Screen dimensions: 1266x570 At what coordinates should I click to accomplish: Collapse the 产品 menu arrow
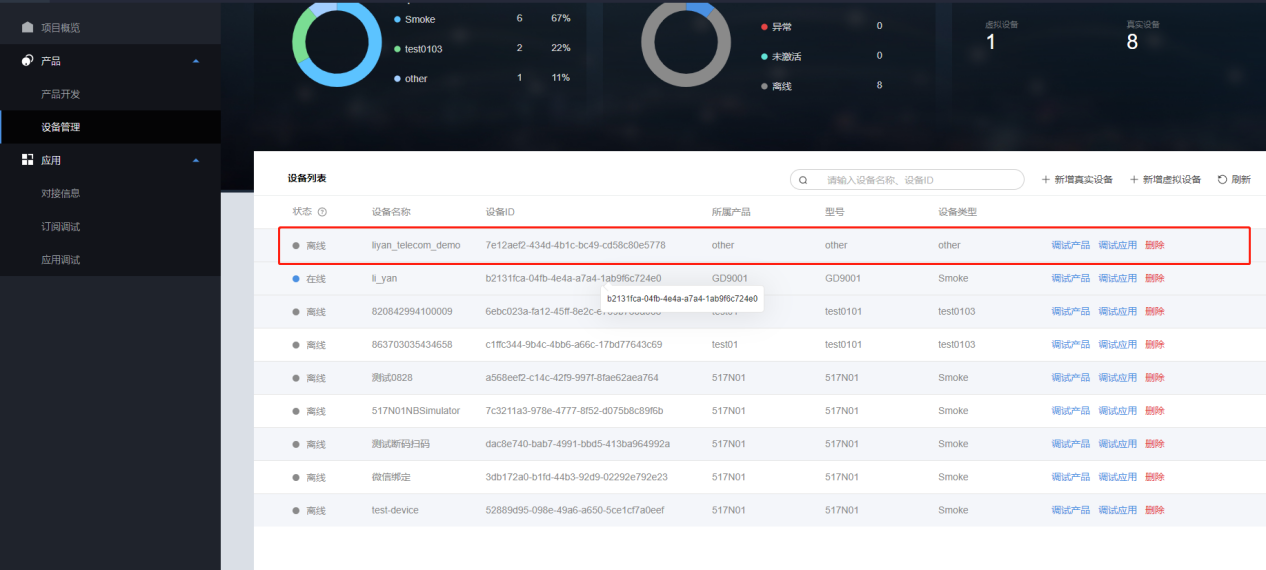coord(196,61)
